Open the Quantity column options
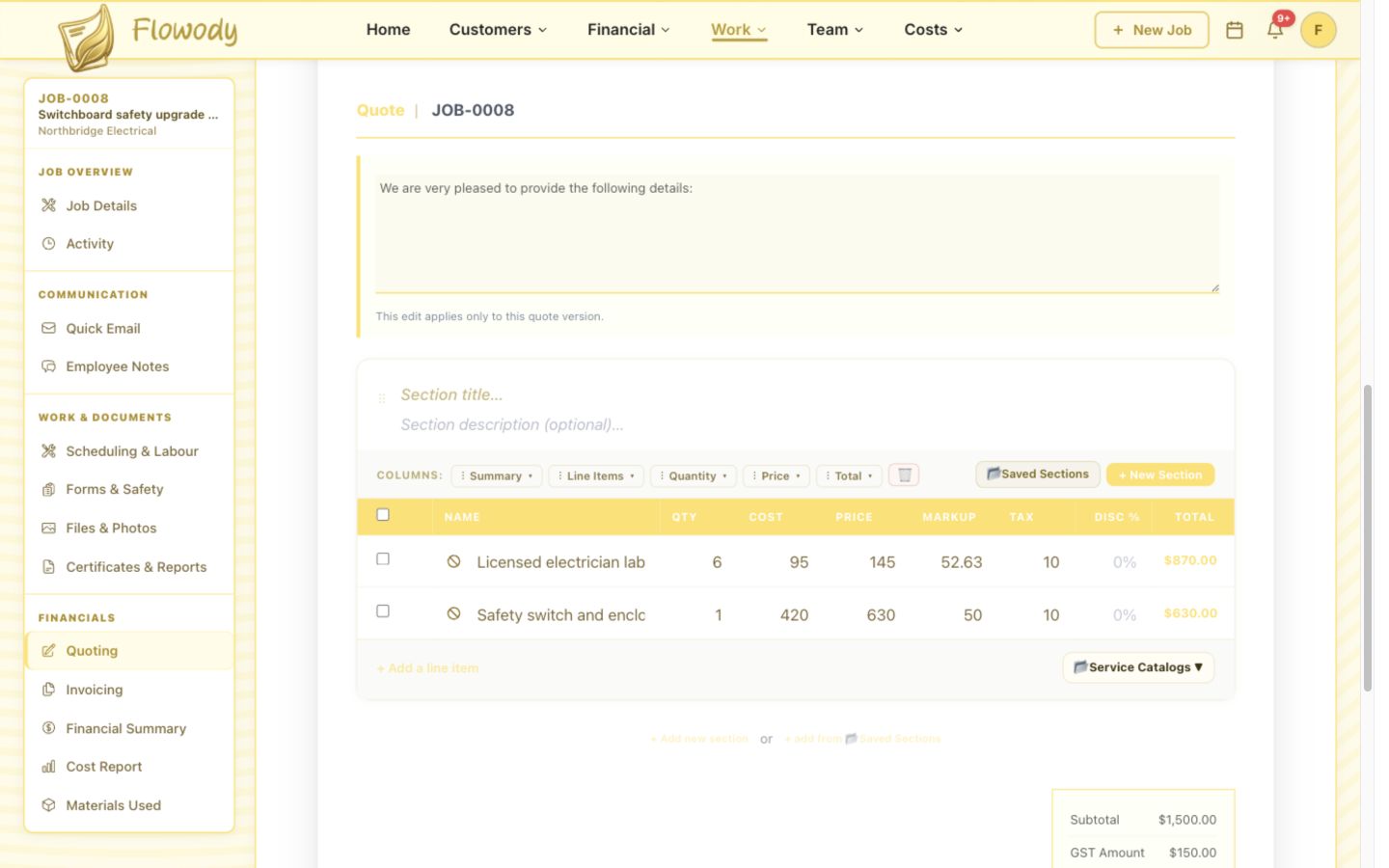 [x=694, y=476]
